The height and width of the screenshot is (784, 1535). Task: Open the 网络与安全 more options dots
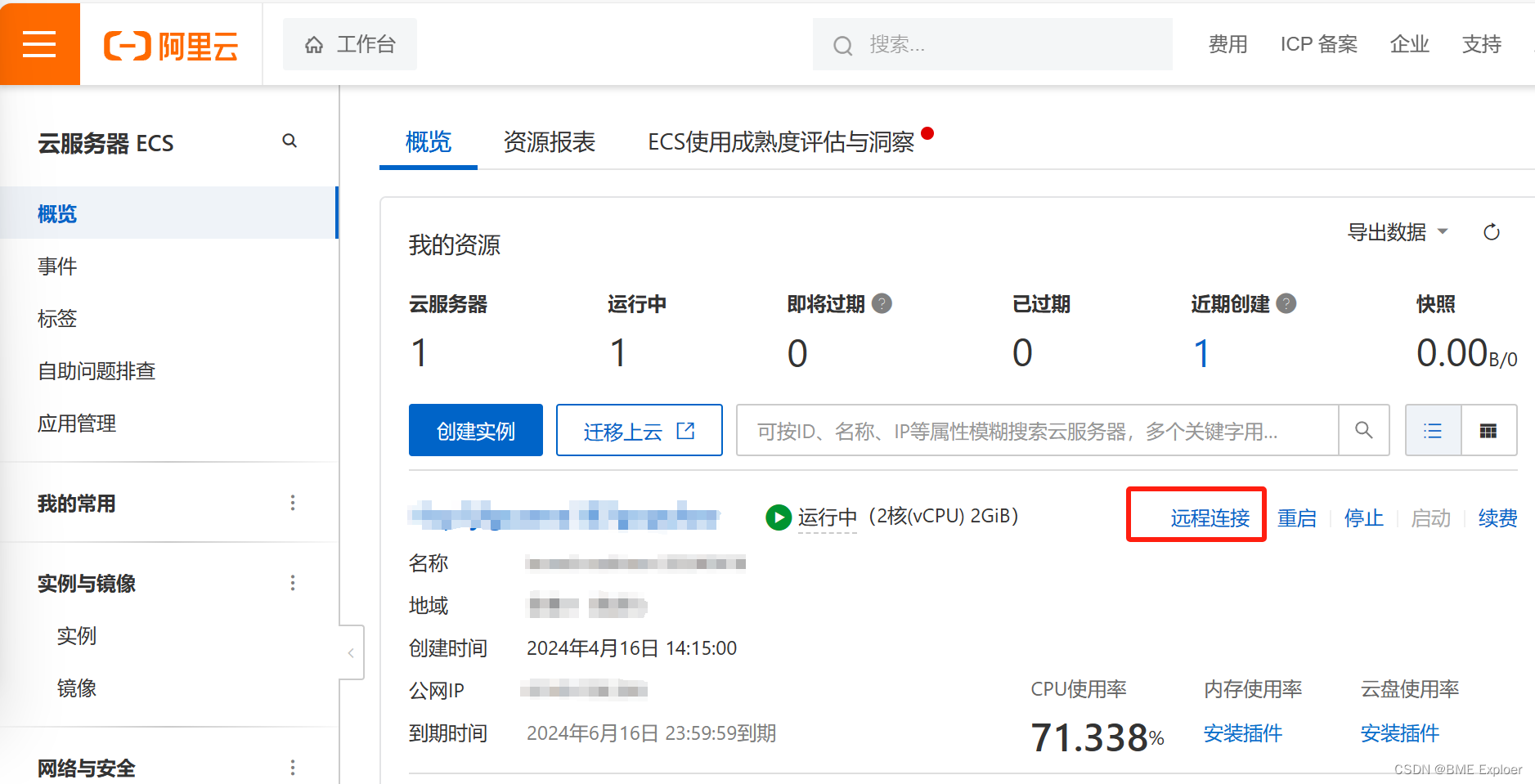(x=293, y=768)
